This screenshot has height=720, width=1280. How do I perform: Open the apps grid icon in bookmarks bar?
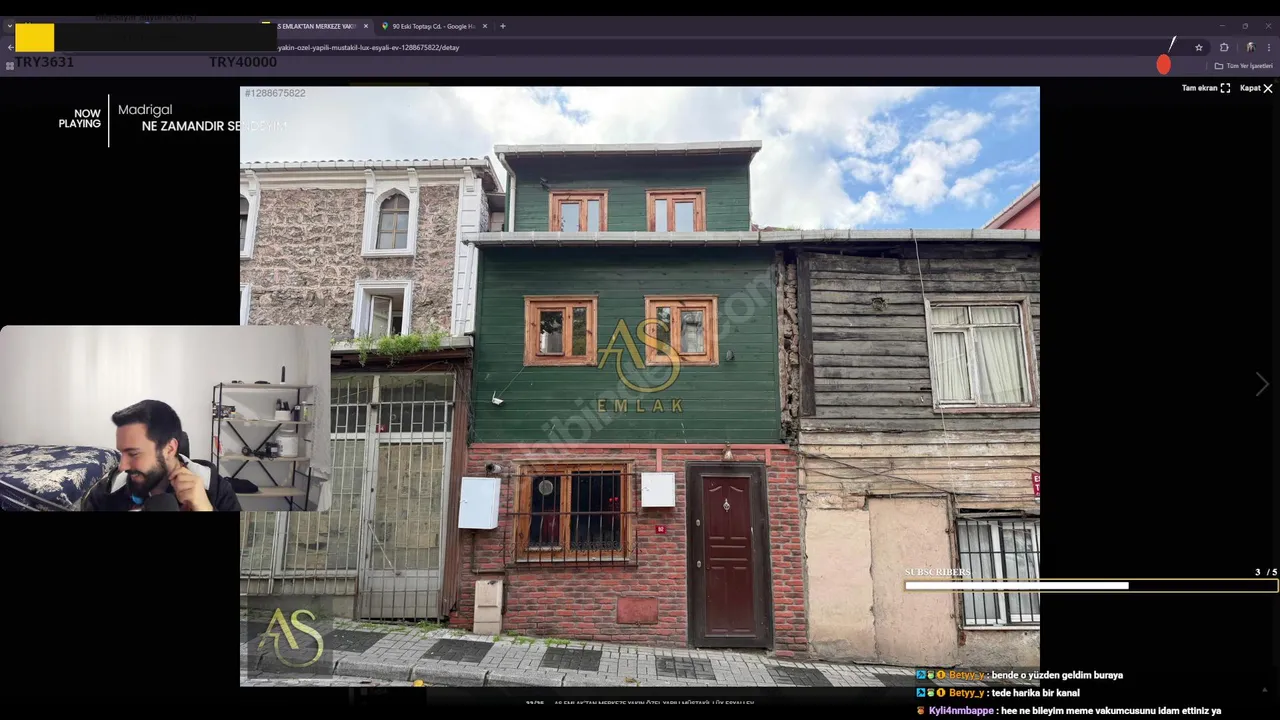(10, 66)
